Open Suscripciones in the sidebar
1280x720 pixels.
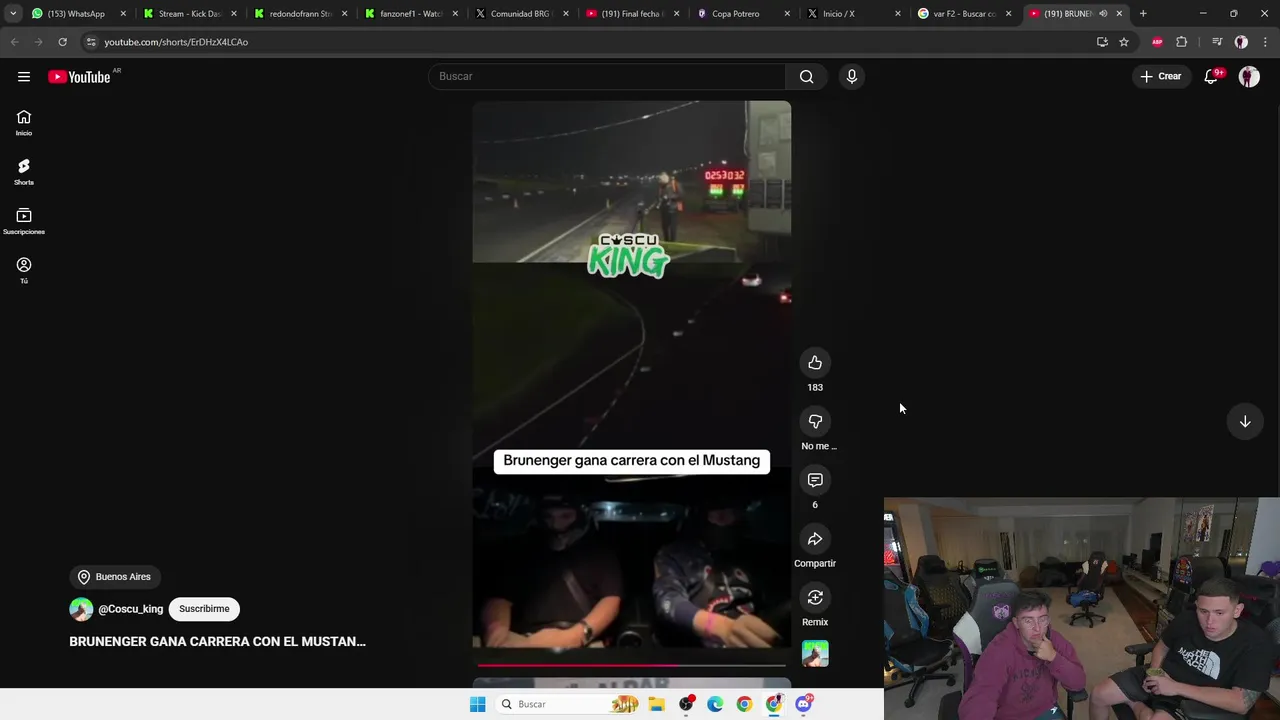[24, 221]
